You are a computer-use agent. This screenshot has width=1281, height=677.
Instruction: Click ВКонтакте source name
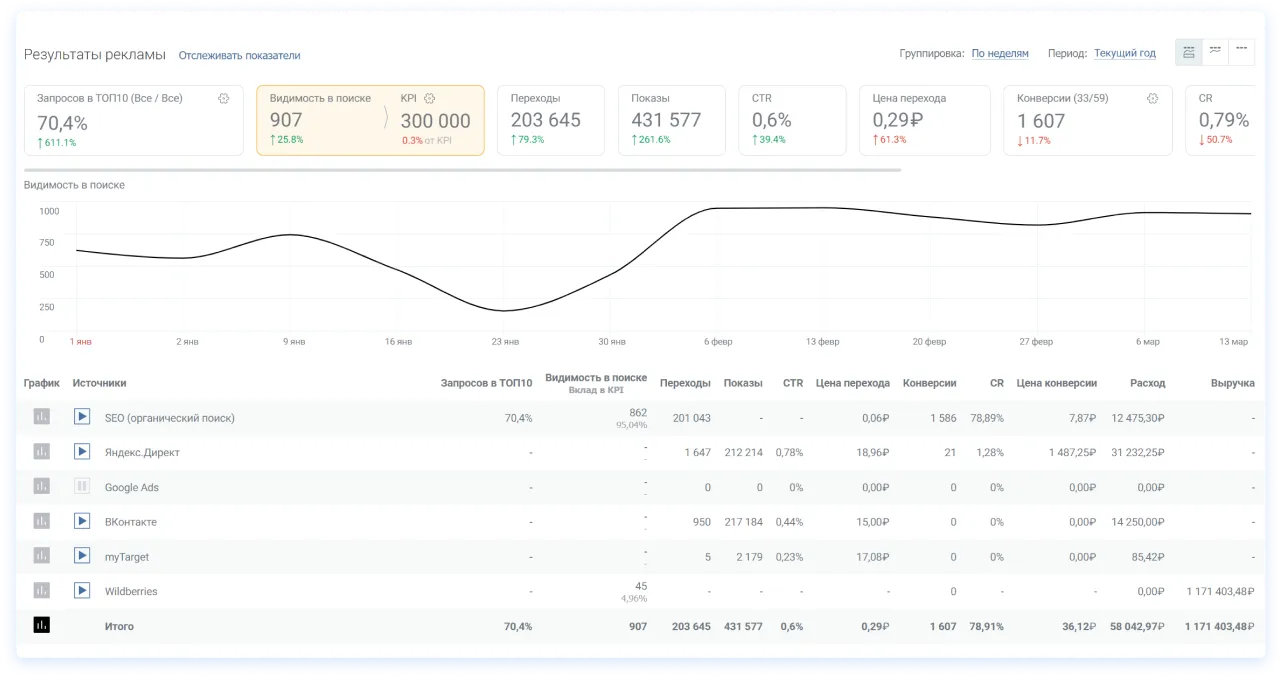(131, 522)
